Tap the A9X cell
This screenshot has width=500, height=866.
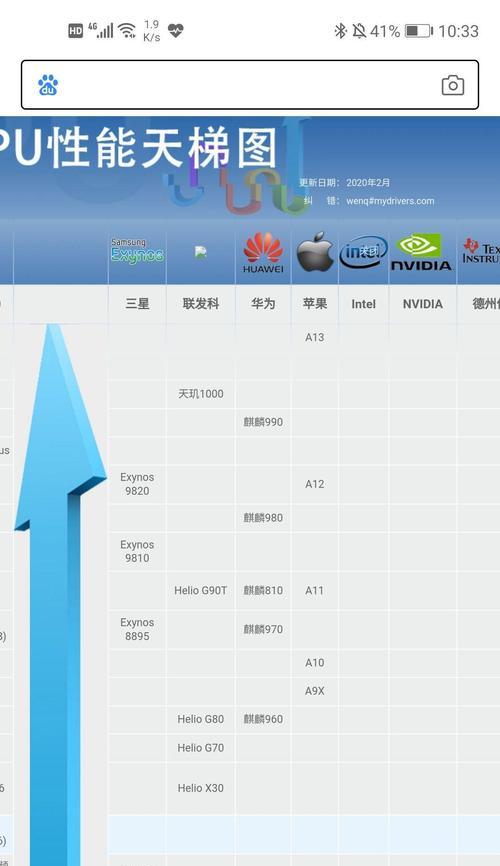point(315,691)
